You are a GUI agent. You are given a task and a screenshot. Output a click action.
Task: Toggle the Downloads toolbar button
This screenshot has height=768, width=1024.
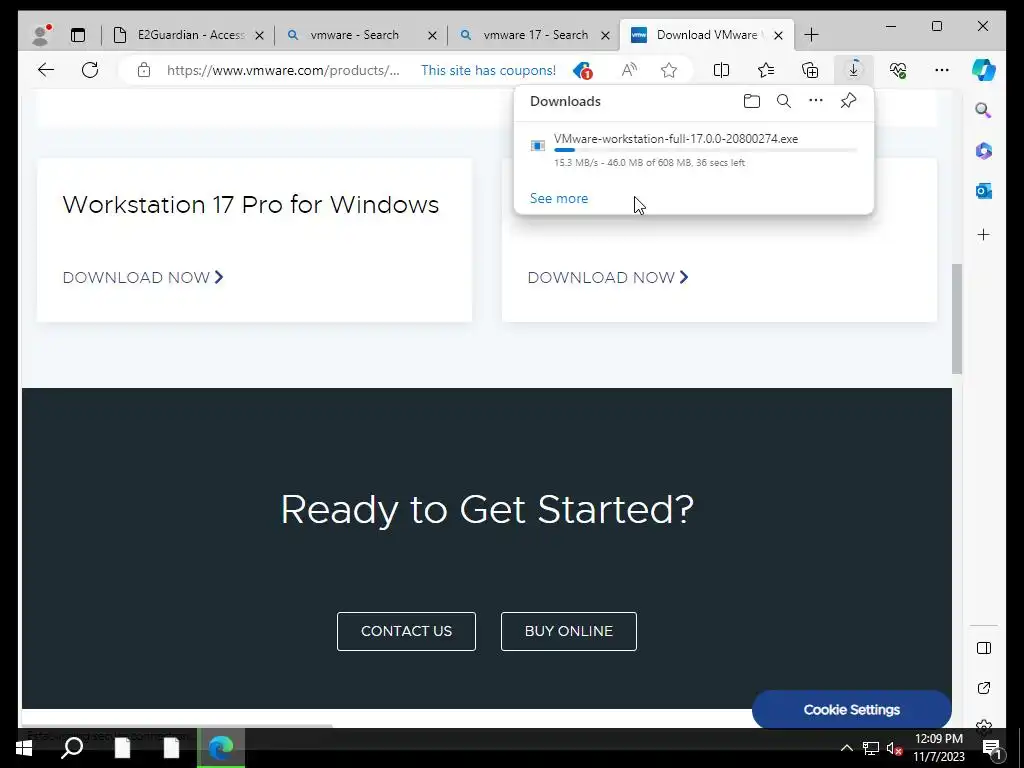pos(854,70)
